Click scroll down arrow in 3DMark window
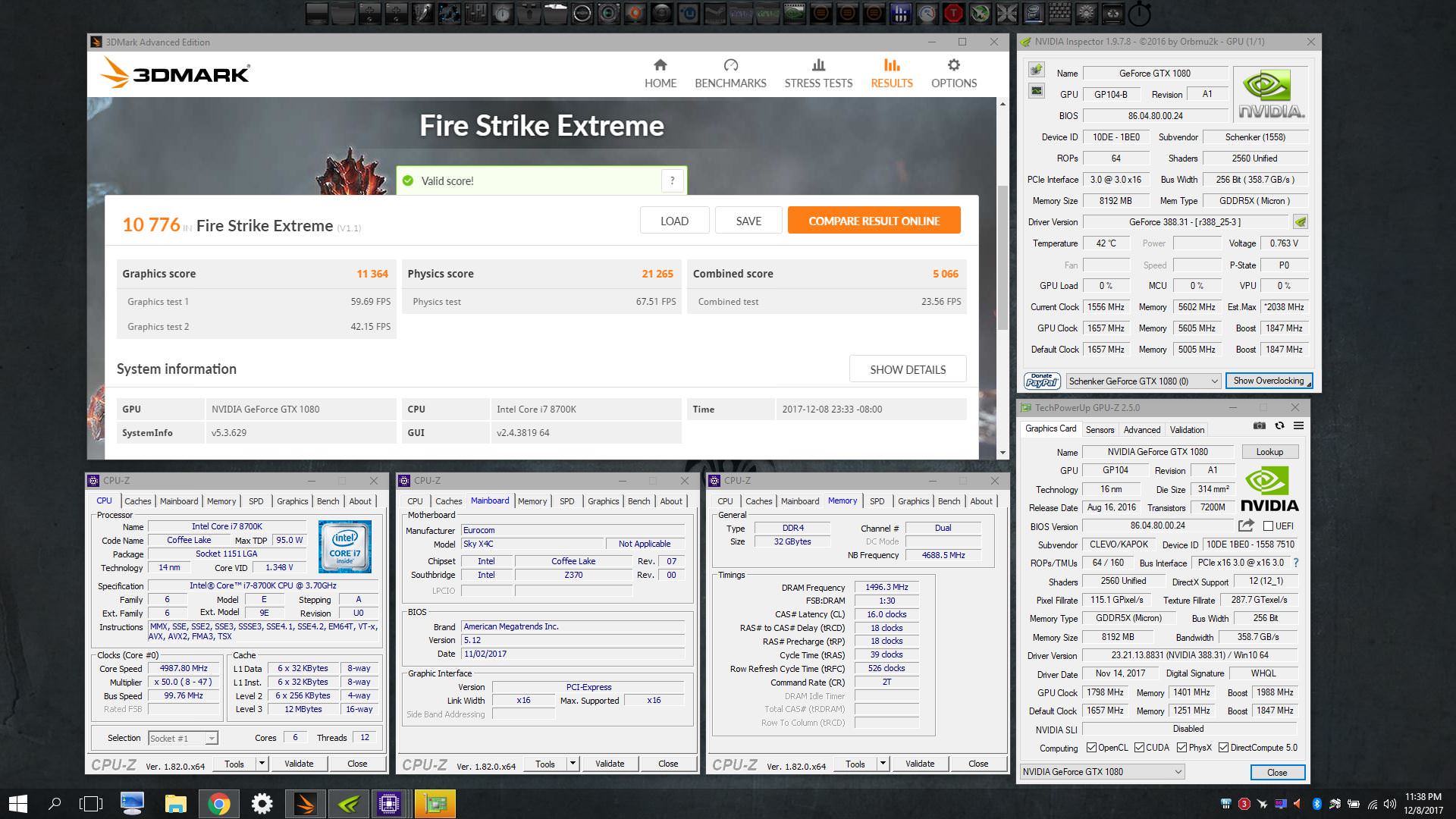Viewport: 1456px width, 819px height. click(x=1003, y=453)
